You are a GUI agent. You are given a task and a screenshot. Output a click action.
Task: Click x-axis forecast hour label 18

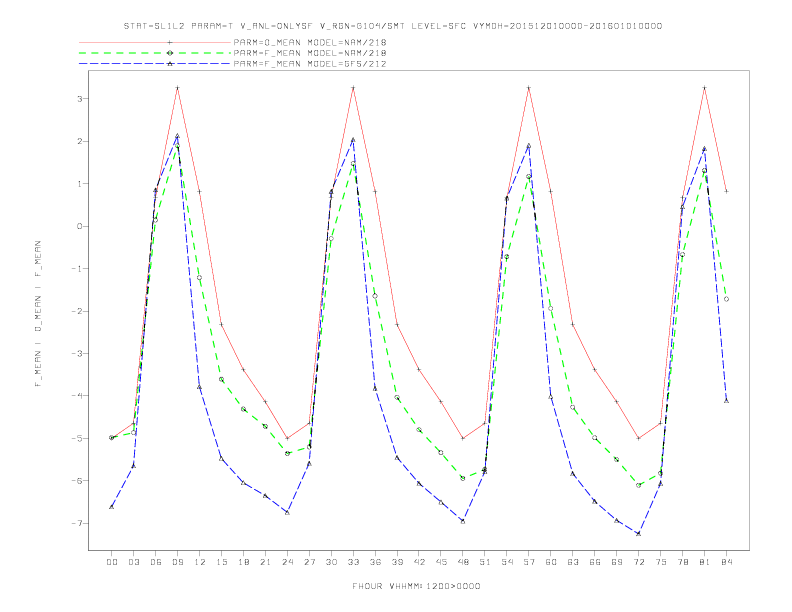(x=243, y=562)
